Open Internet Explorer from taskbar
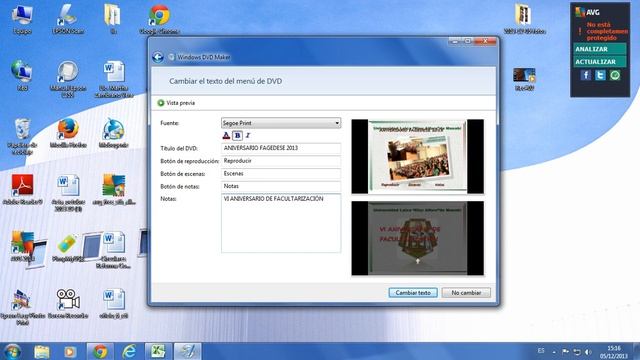Screen dimensions: 640x360 point(129,351)
